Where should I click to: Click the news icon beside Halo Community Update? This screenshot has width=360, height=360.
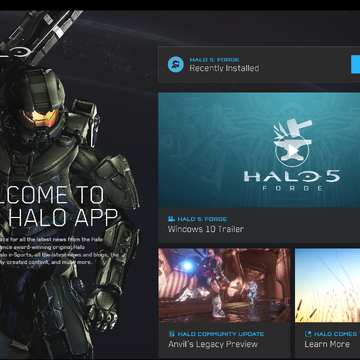172,334
